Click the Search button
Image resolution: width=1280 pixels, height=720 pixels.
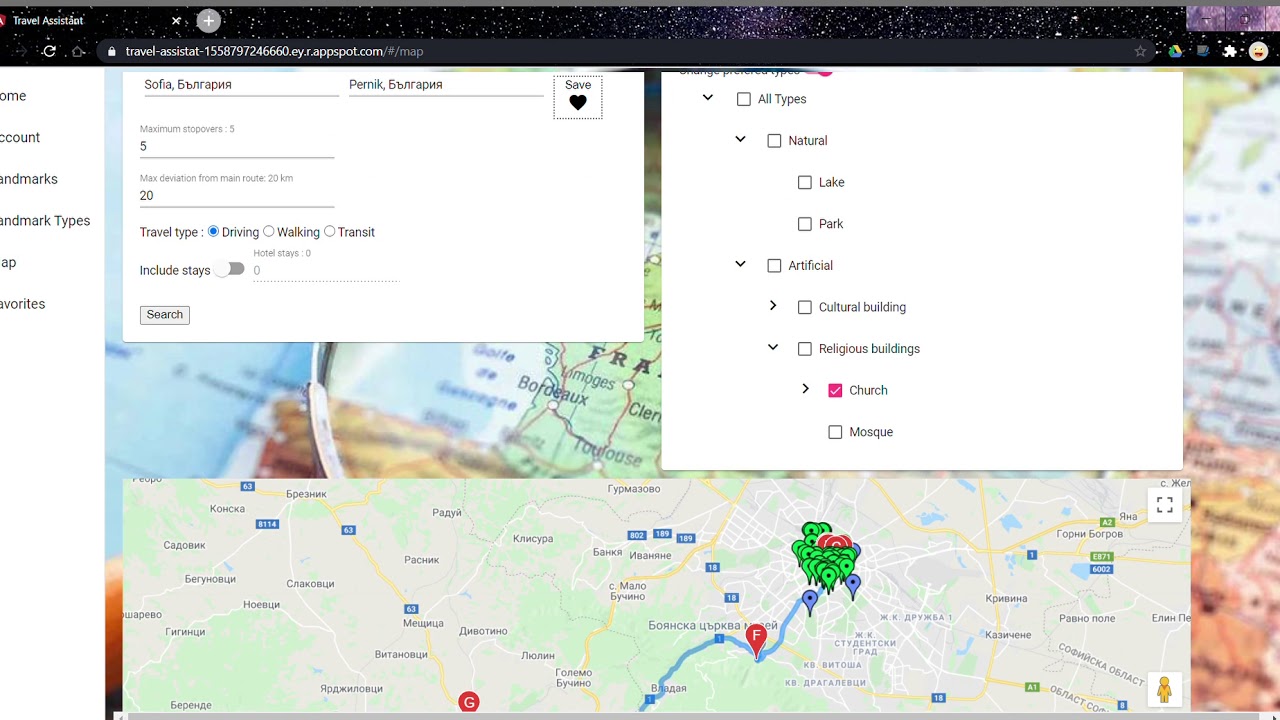click(x=165, y=315)
